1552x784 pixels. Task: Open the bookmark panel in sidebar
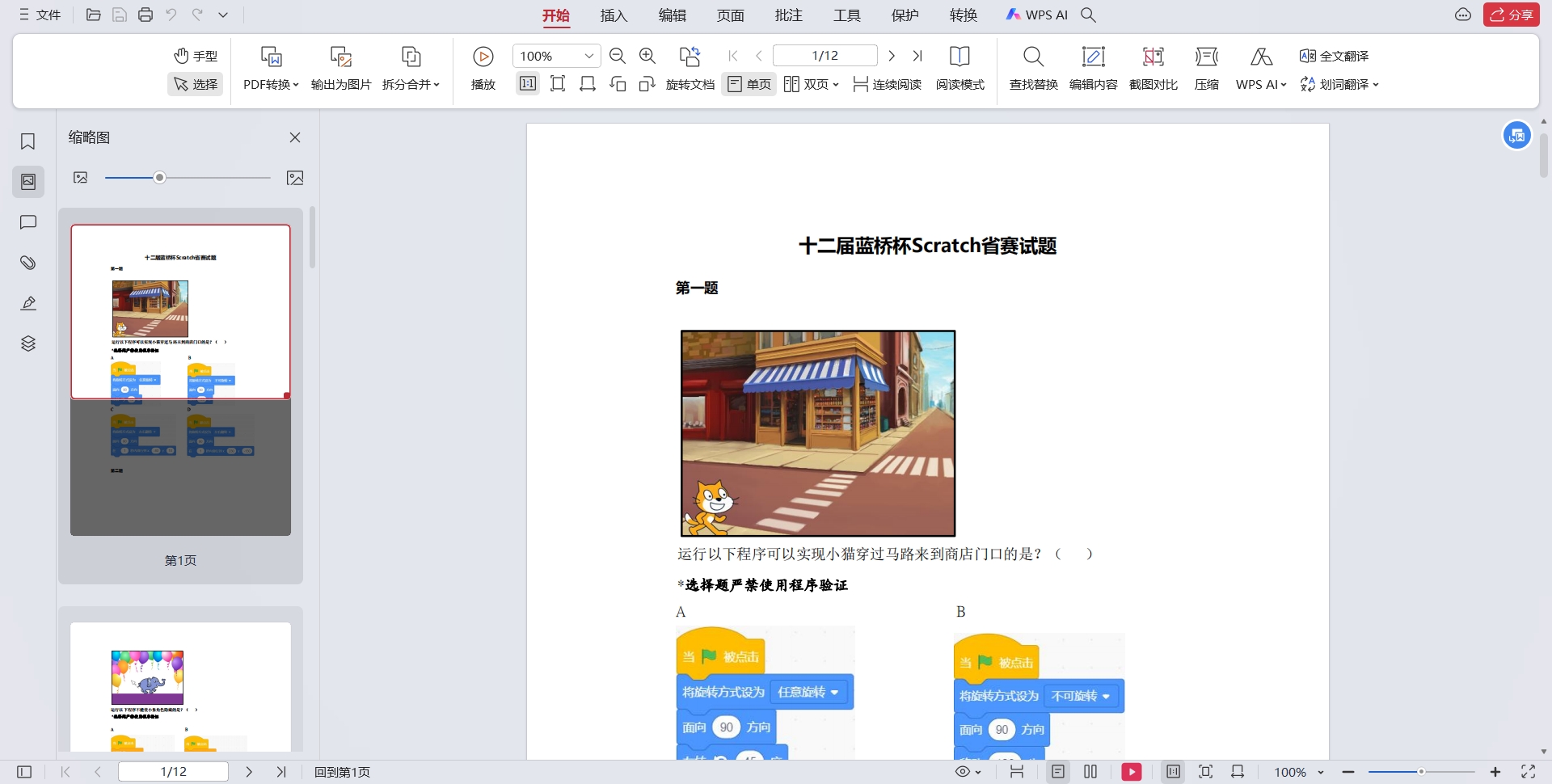point(28,141)
